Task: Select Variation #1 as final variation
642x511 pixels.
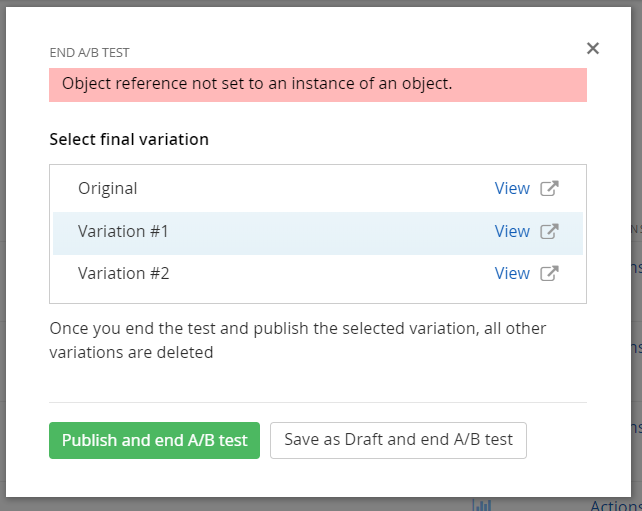Action: [318, 233]
